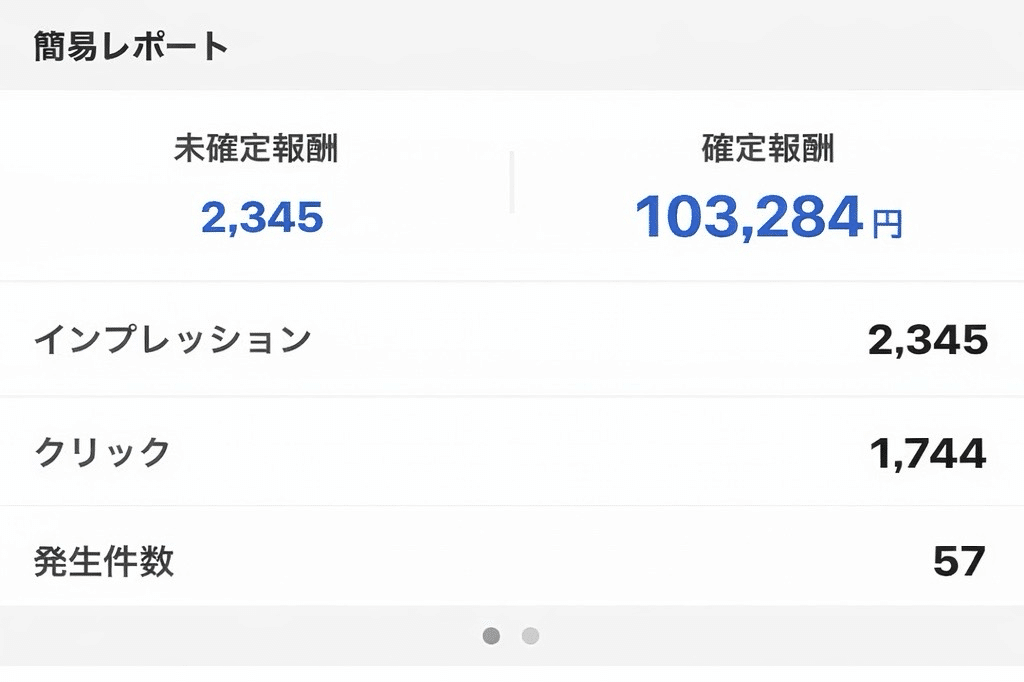Select the 発生件数 row
The height and width of the screenshot is (682, 1024).
512,562
